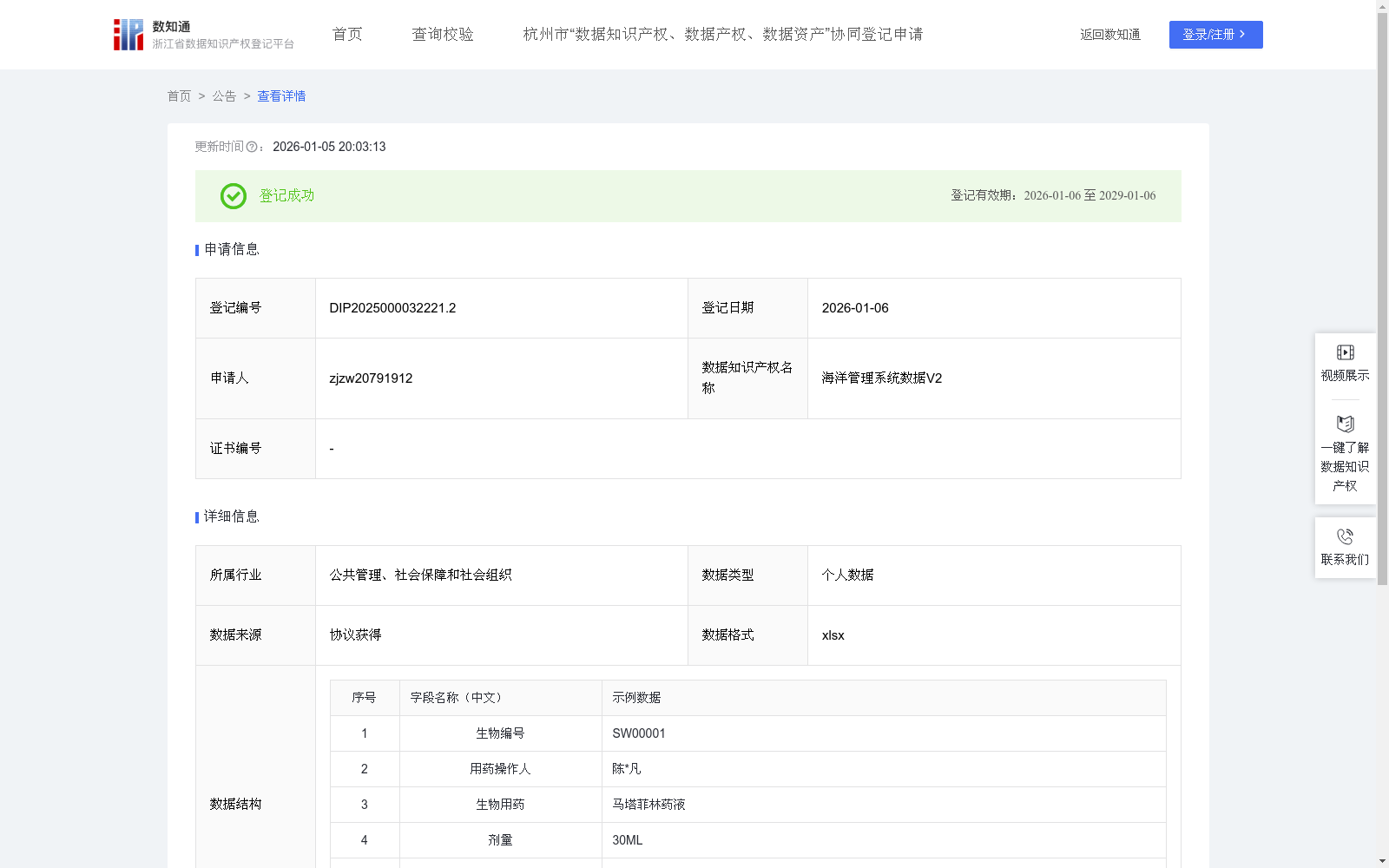Click the xlsx data format value
The height and width of the screenshot is (868, 1389).
click(833, 635)
